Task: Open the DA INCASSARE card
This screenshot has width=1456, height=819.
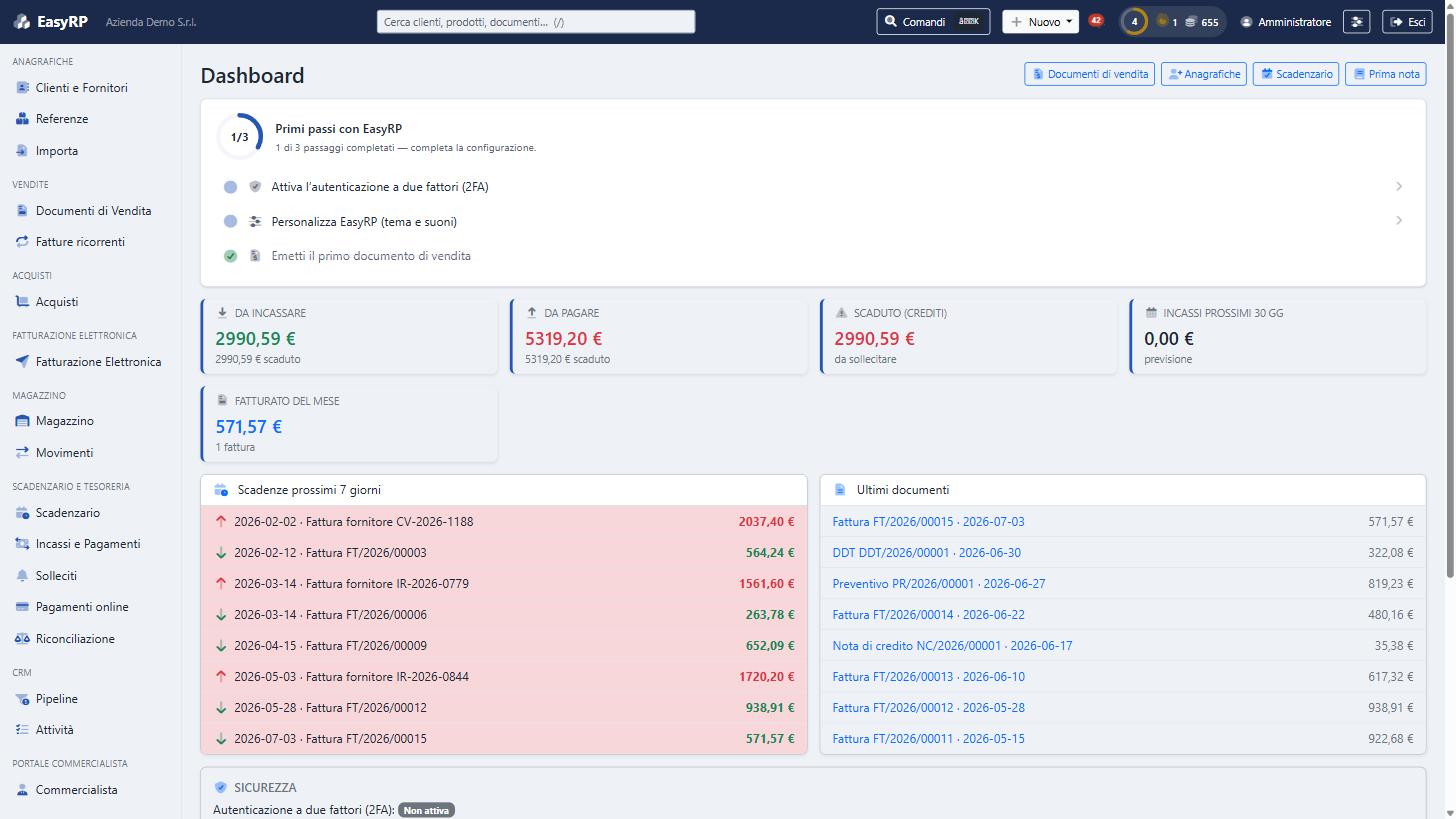Action: 349,337
